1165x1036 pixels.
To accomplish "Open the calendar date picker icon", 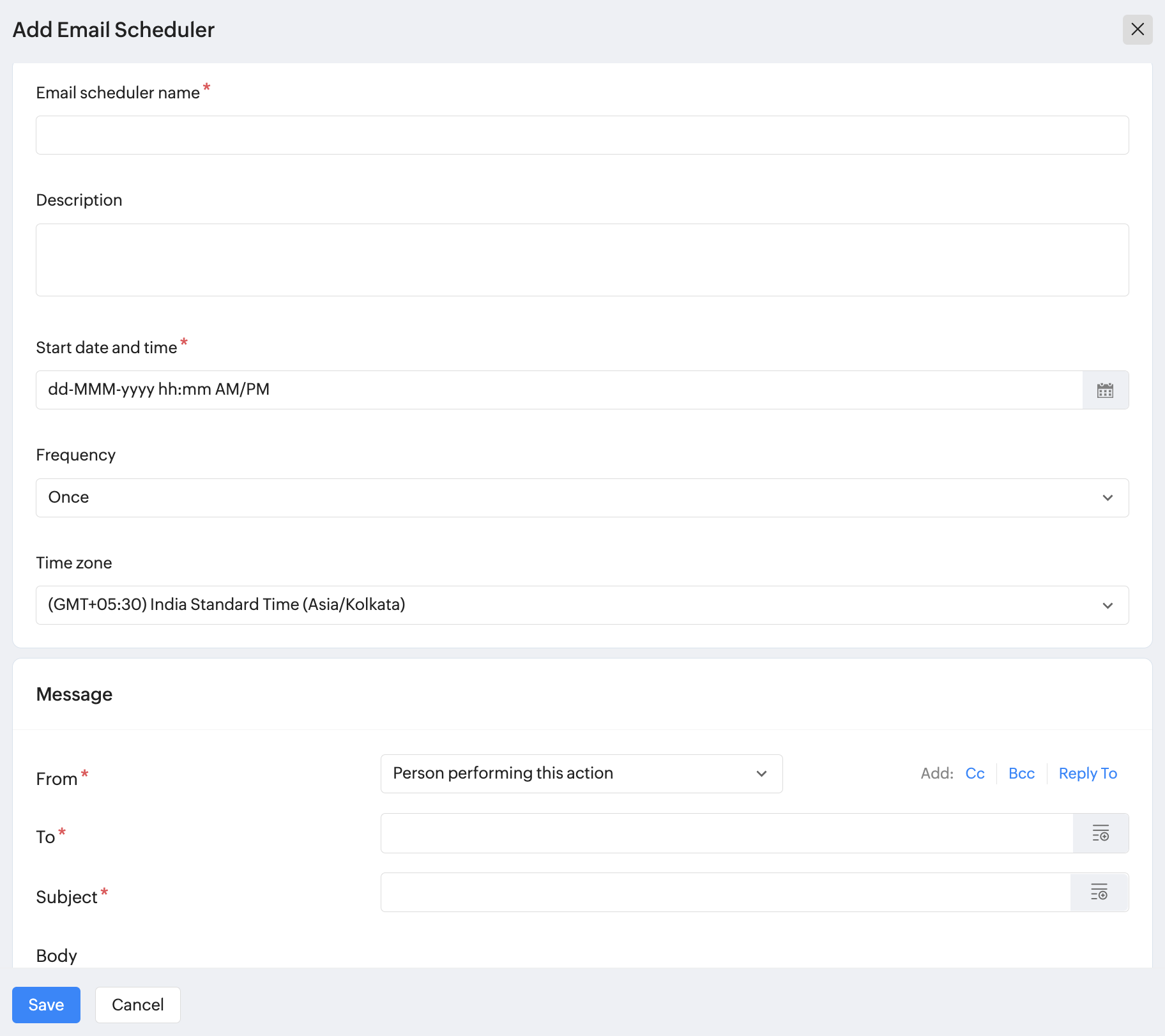I will pos(1105,390).
